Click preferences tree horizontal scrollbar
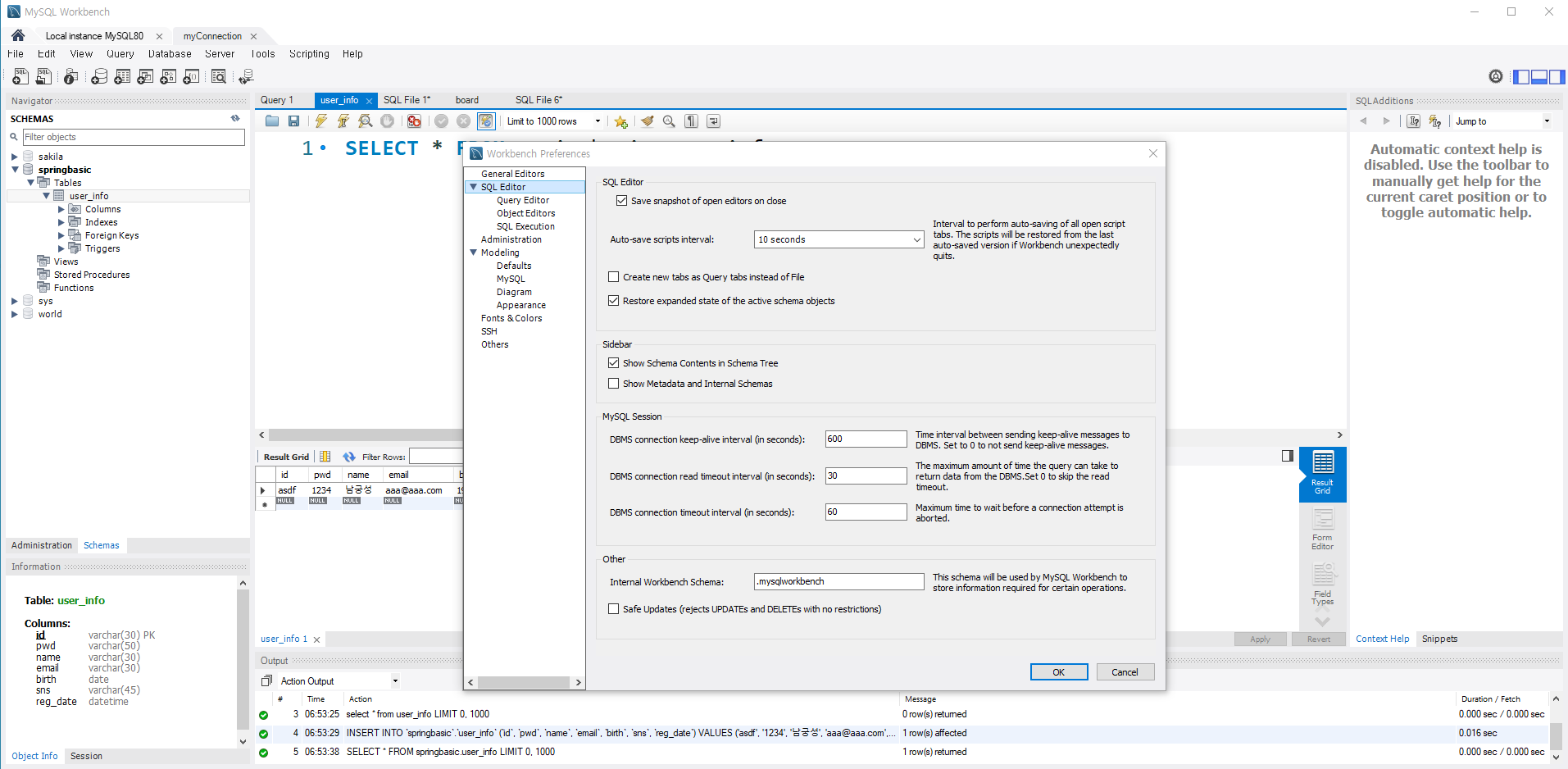 pos(525,682)
